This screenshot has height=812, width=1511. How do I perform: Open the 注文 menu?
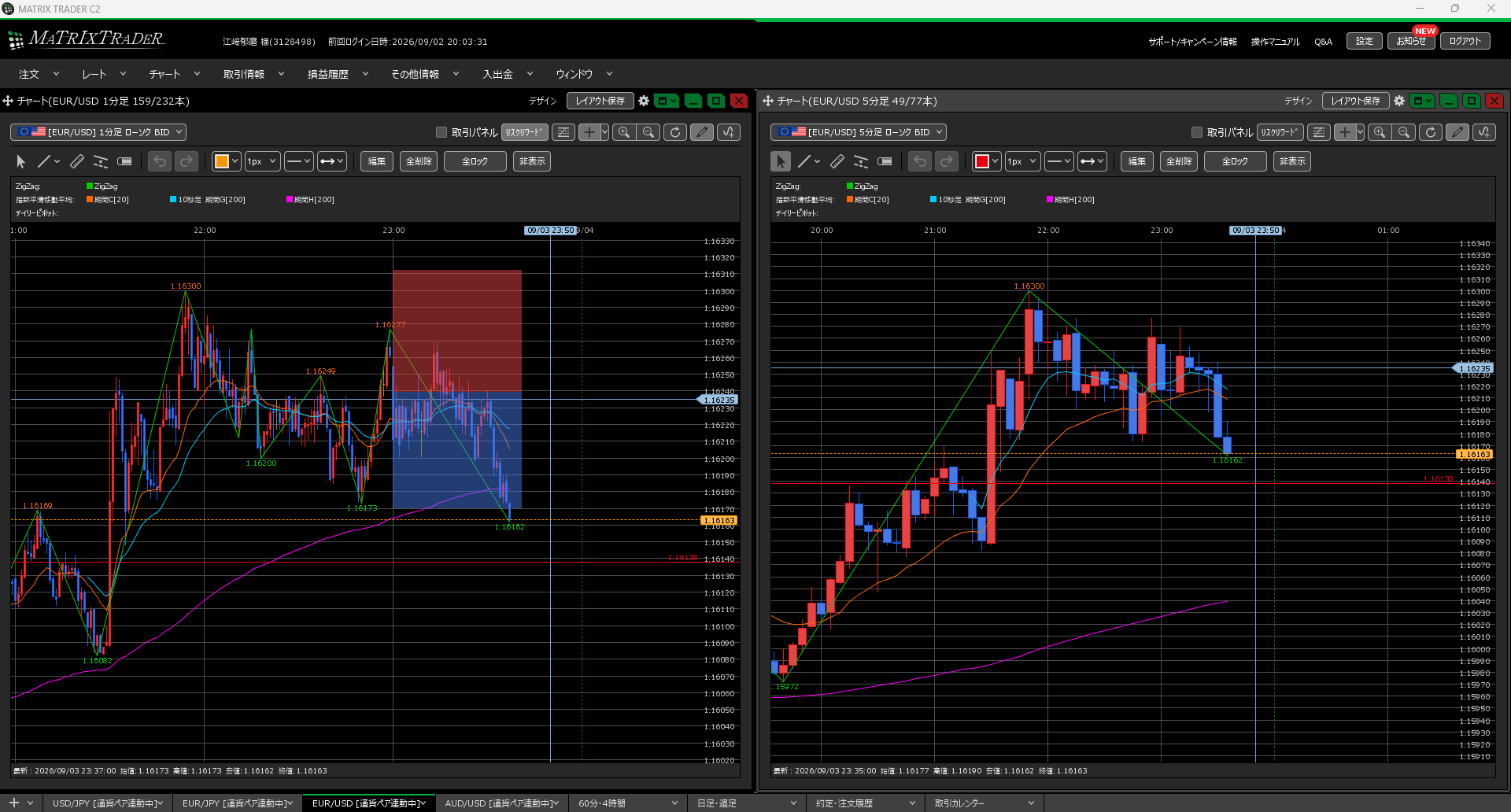(x=39, y=74)
